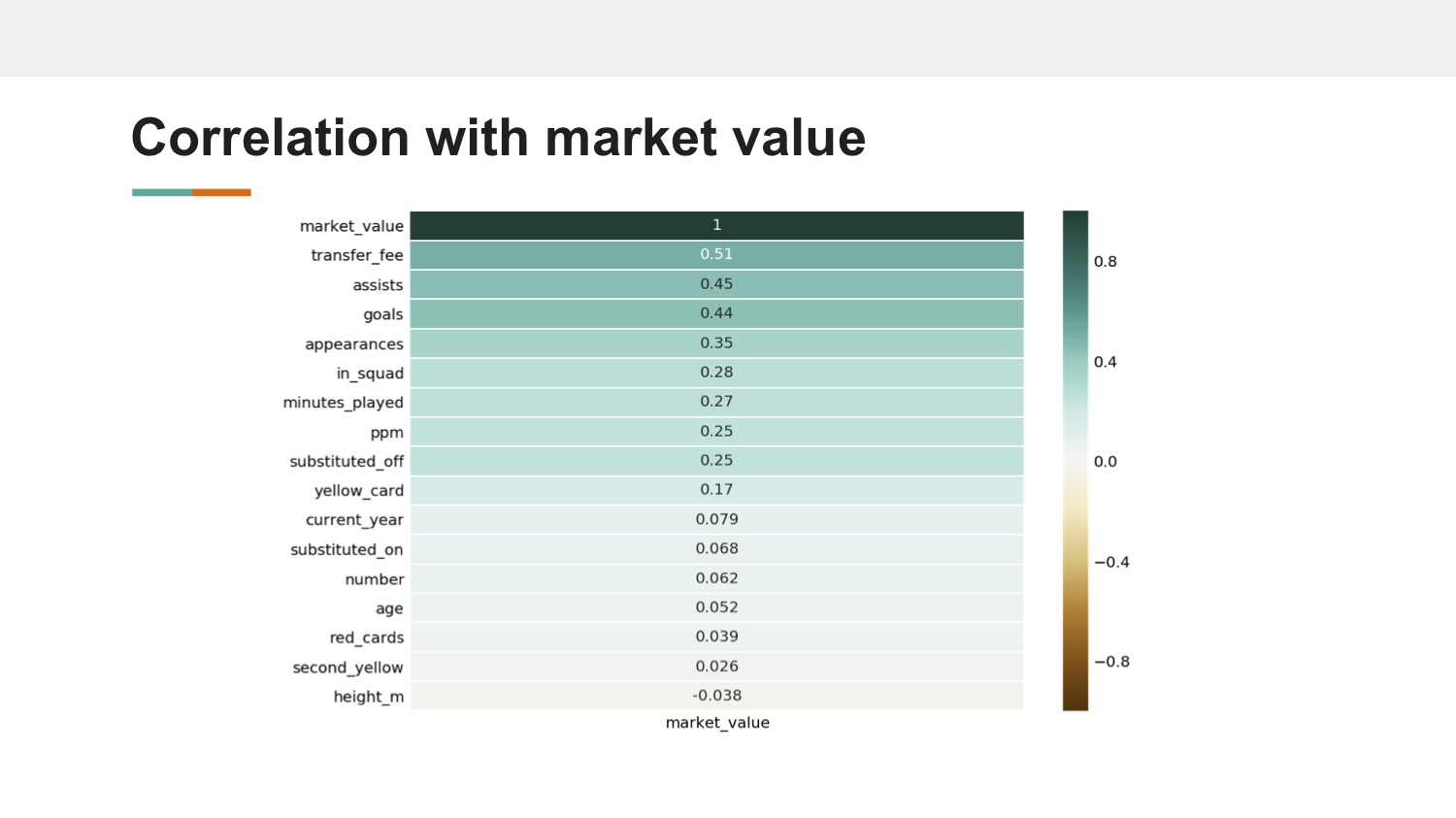This screenshot has width=1456, height=818.
Task: Select the substituted_off row label
Action: (347, 462)
